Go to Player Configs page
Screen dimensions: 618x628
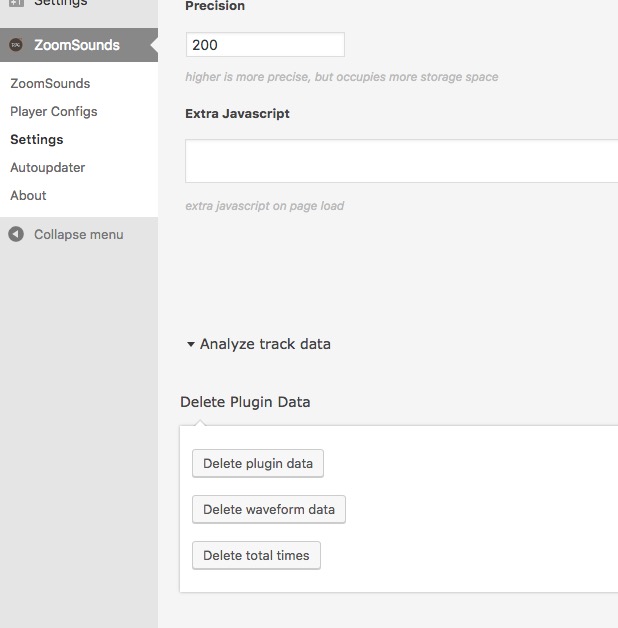(x=54, y=111)
